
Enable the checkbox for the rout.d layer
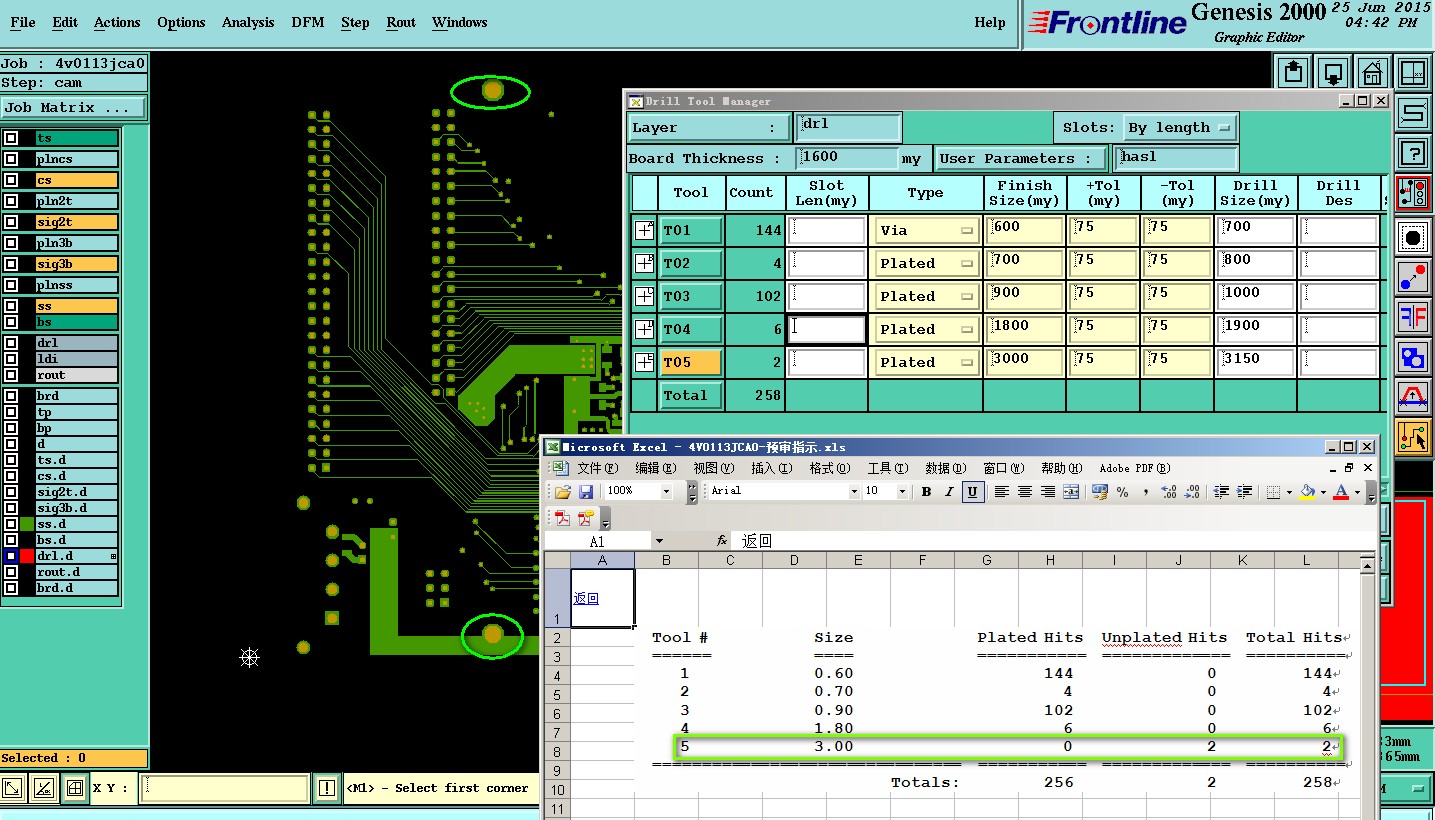point(11,572)
